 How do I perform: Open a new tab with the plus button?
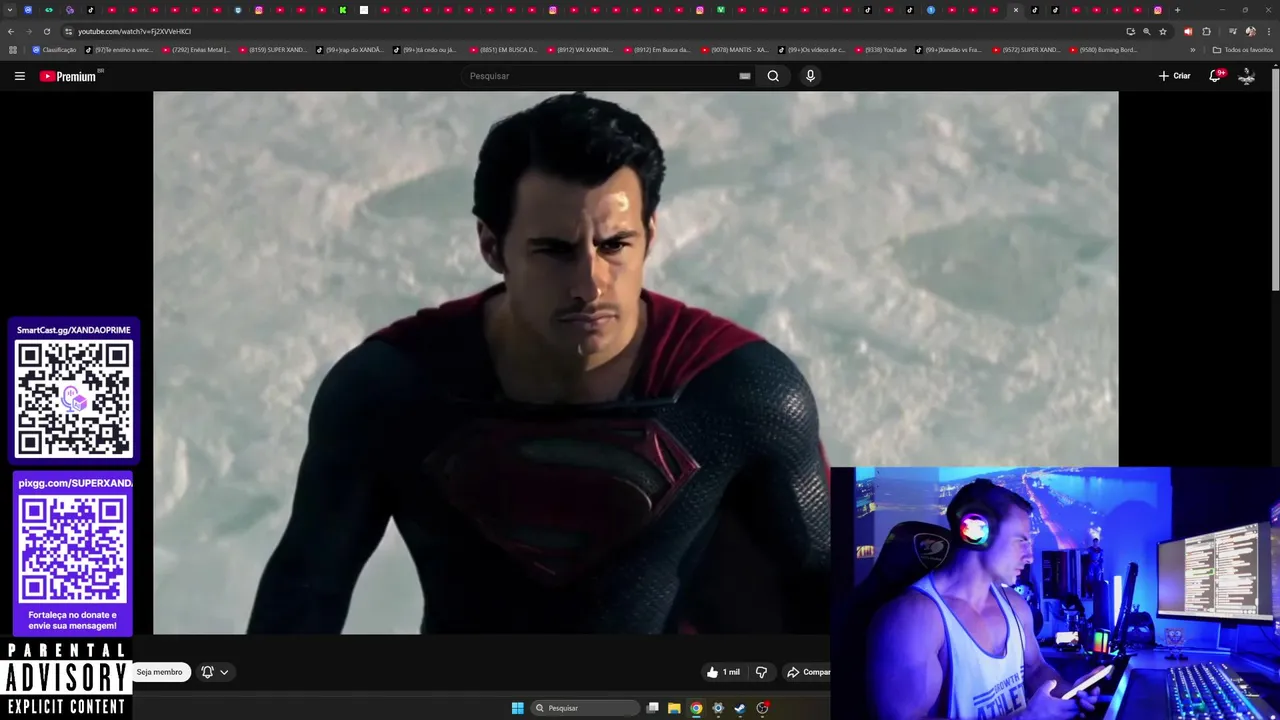click(1177, 10)
